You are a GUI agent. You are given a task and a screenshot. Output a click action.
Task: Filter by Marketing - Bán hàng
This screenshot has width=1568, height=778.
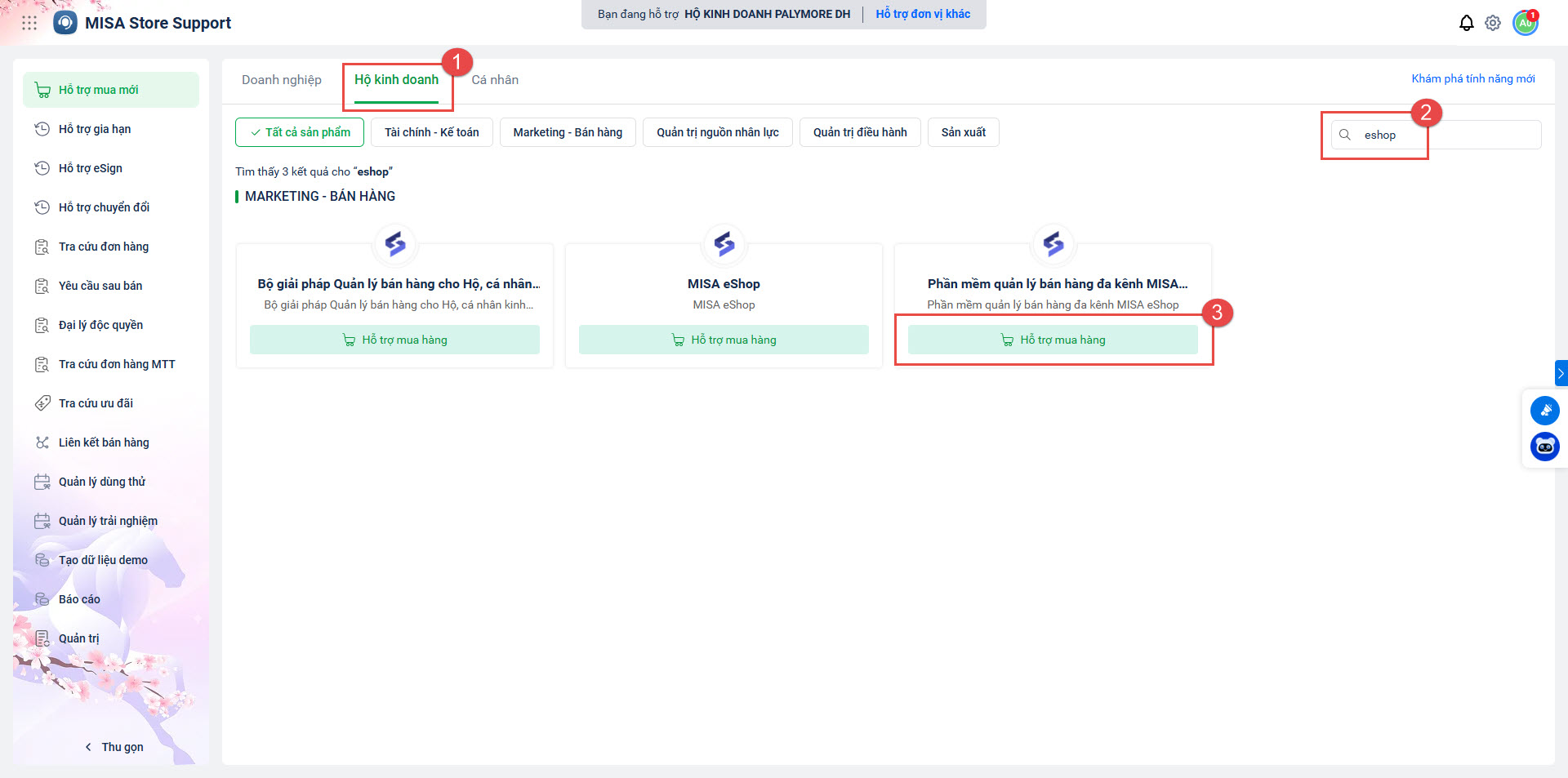click(x=568, y=132)
